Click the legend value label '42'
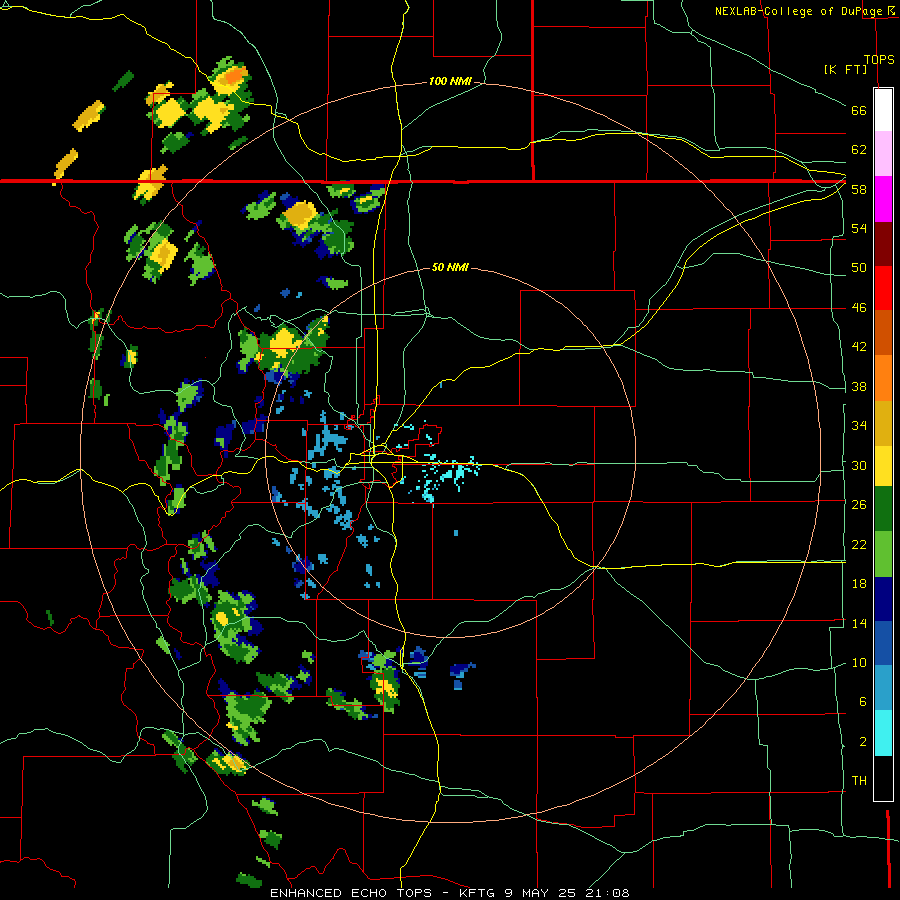The image size is (900, 900). click(x=859, y=347)
